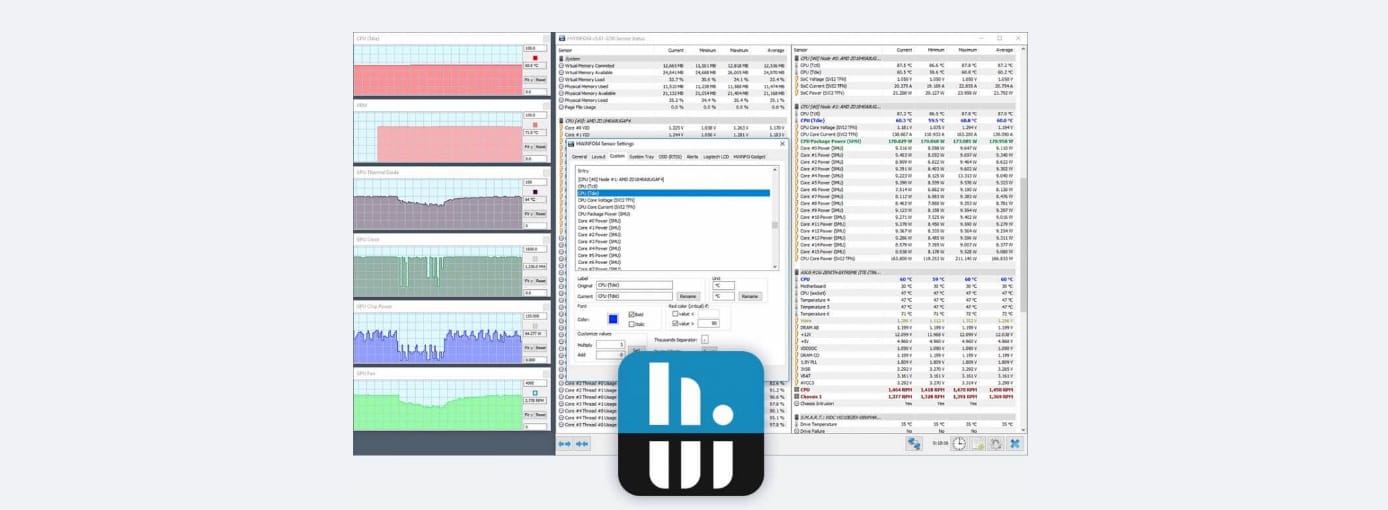Select the Core #0 VID row
Image resolution: width=1388 pixels, height=510 pixels.
click(673, 128)
